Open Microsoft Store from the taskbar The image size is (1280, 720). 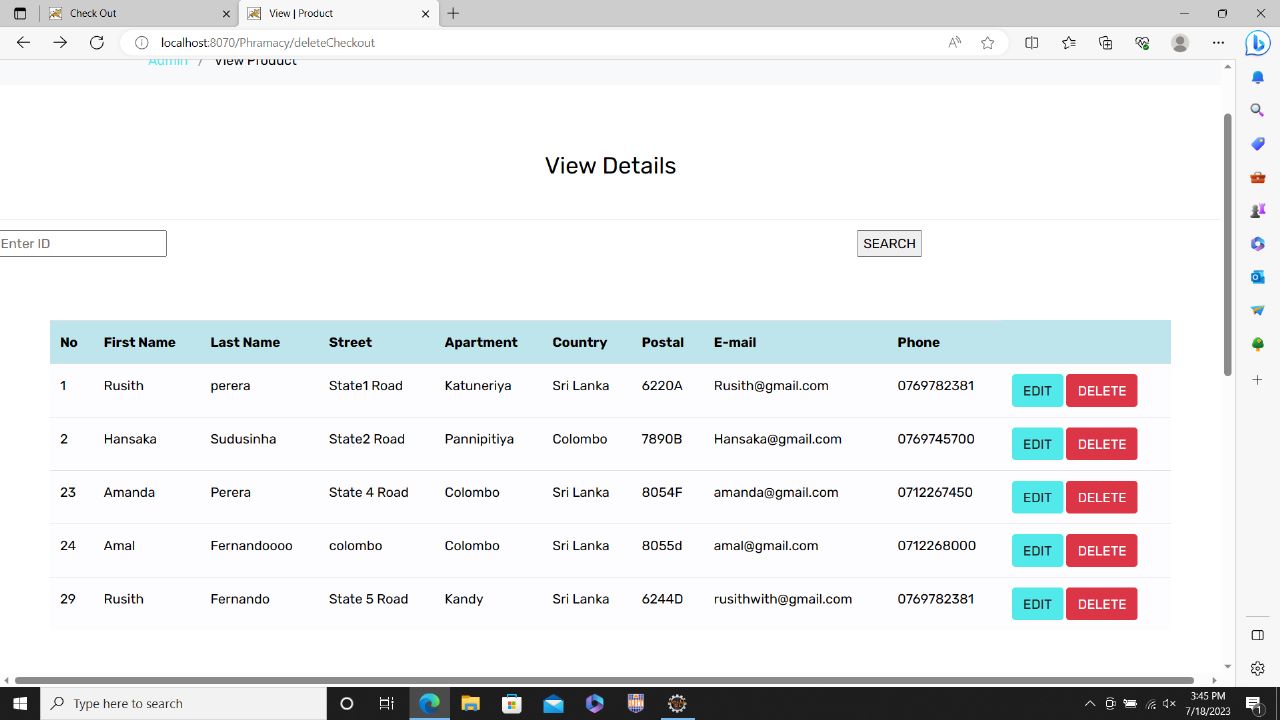tap(511, 703)
